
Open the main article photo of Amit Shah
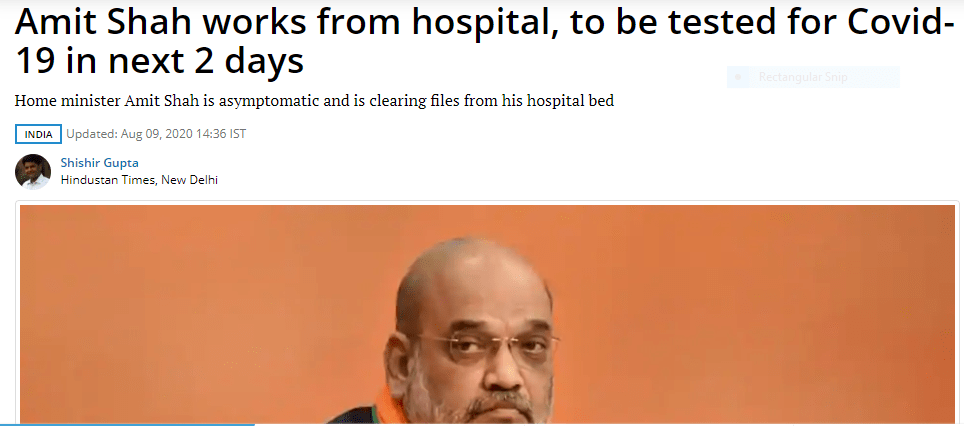(x=487, y=314)
